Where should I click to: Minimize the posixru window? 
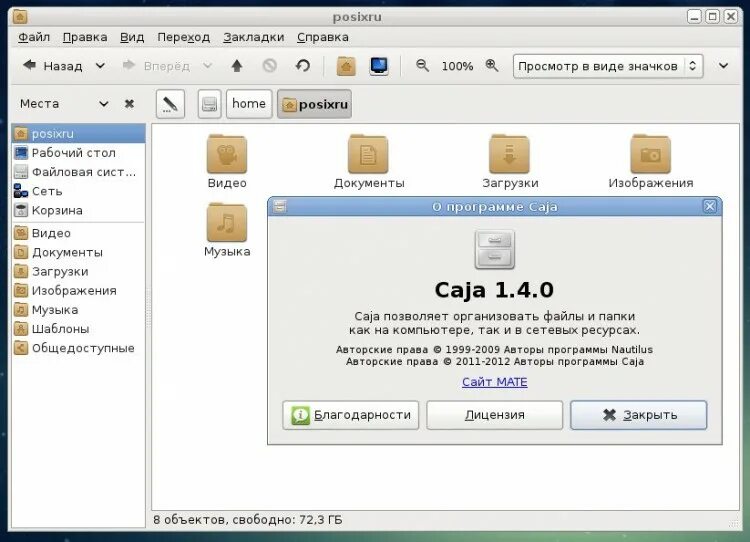(695, 17)
